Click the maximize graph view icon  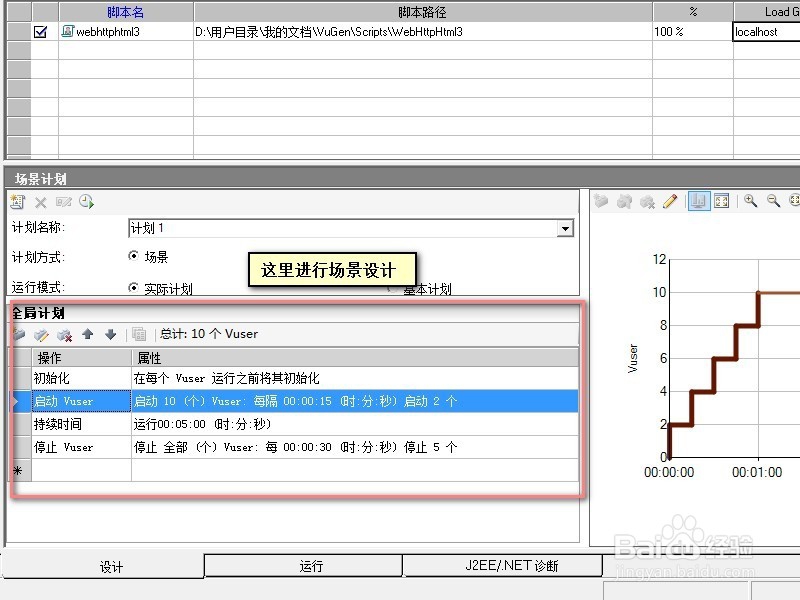pyautogui.click(x=723, y=201)
